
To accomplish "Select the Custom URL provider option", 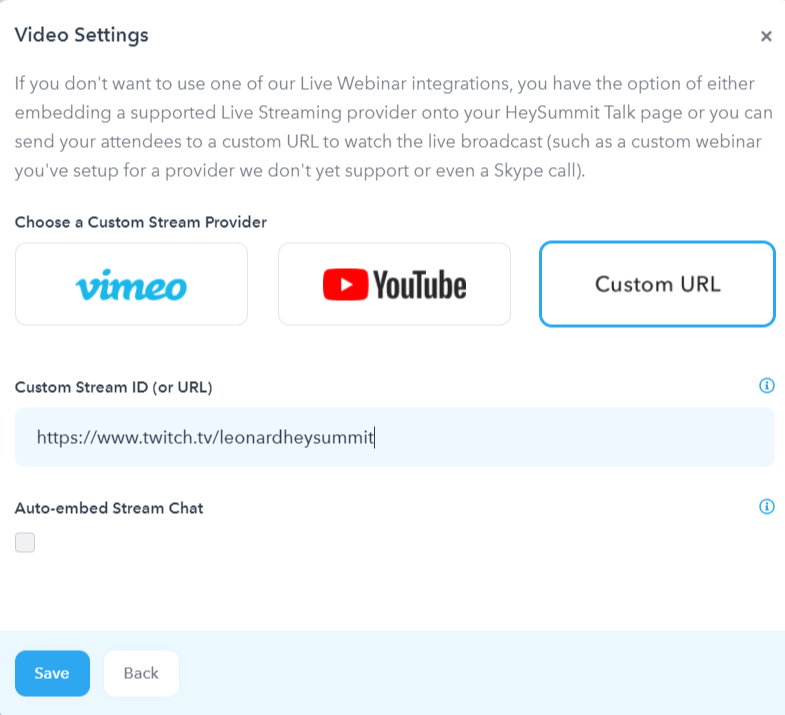I will (657, 284).
